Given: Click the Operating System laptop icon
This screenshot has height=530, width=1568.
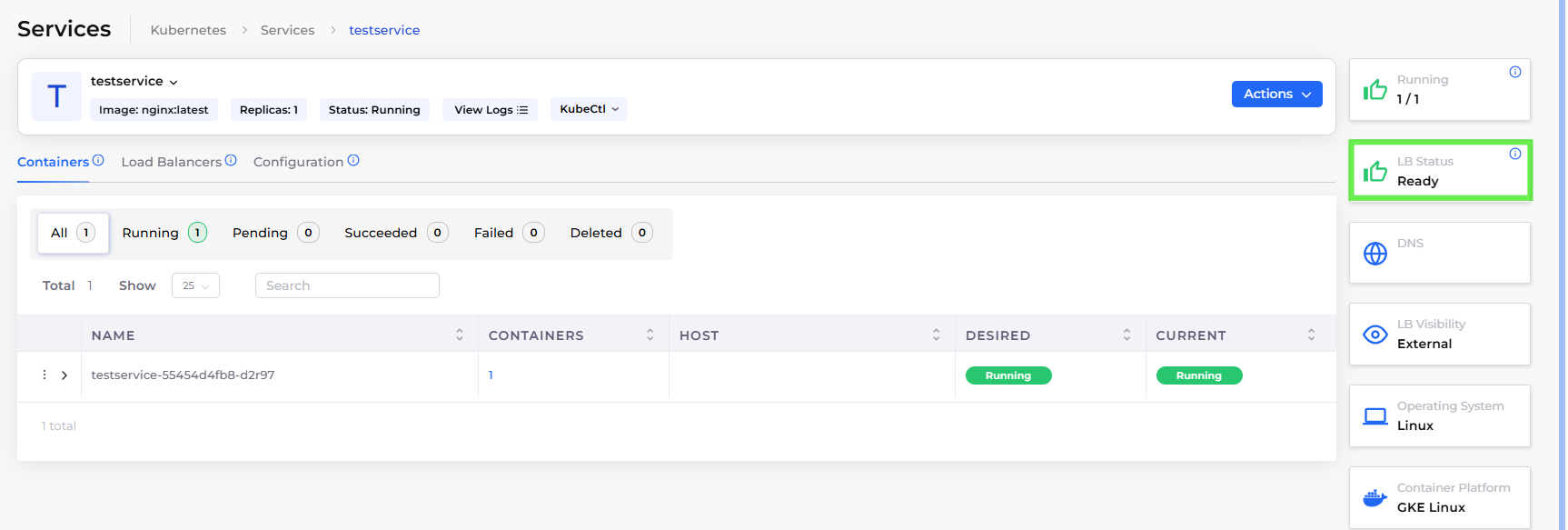Looking at the screenshot, I should click(x=1375, y=416).
